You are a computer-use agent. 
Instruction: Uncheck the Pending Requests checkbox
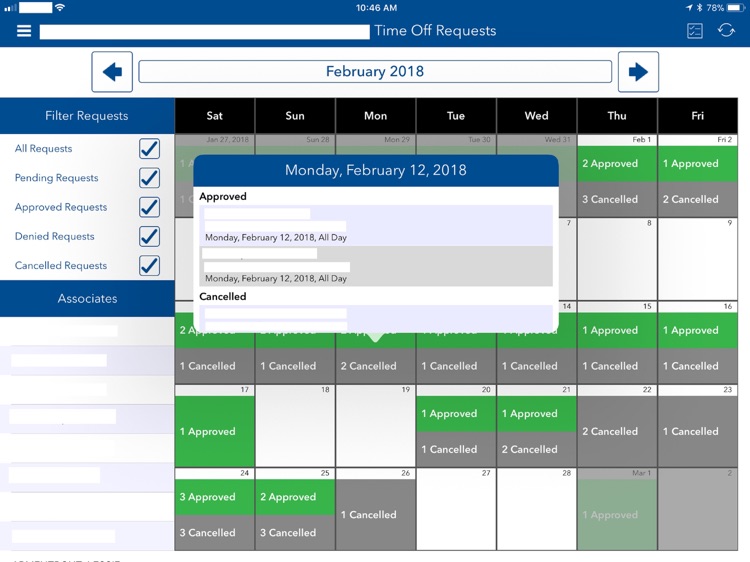149,177
